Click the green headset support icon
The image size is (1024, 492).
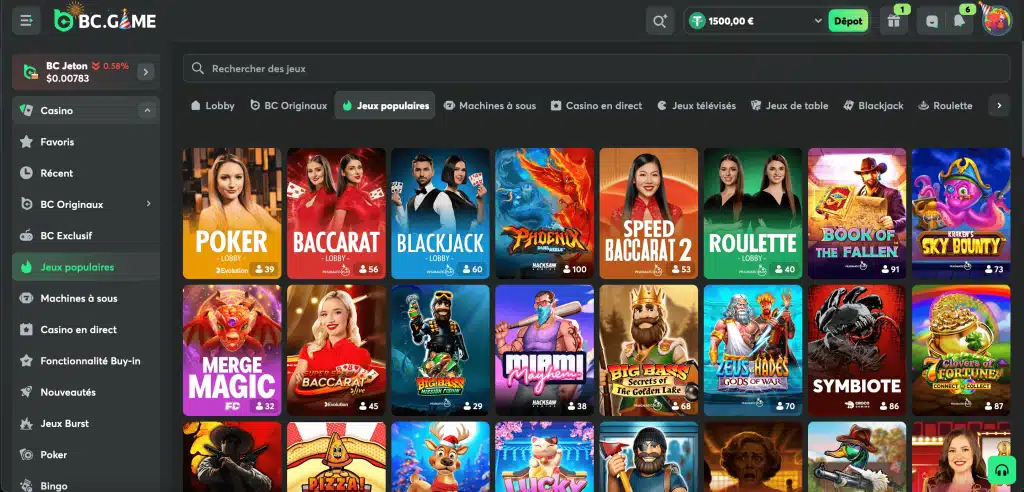pos(1001,469)
